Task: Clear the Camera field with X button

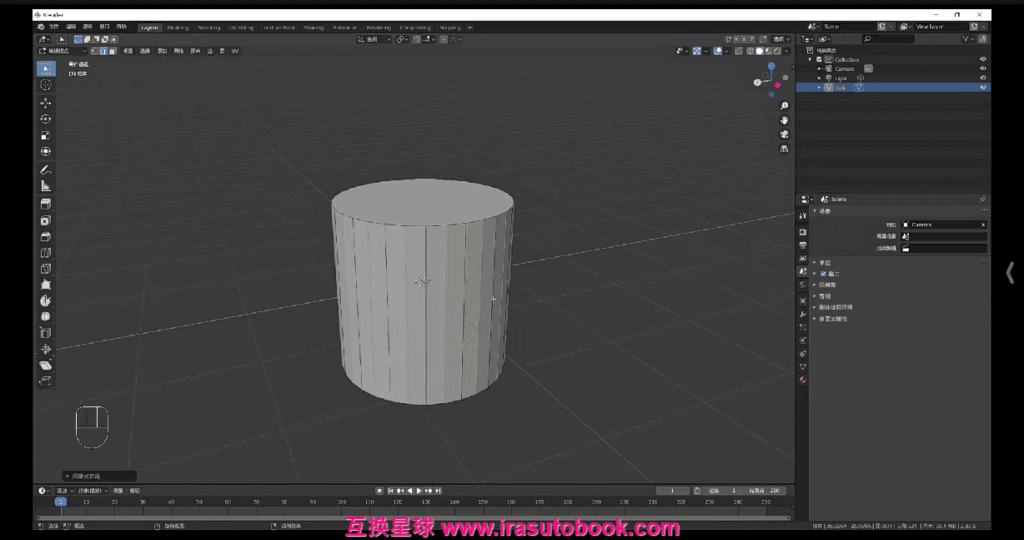Action: click(983, 225)
